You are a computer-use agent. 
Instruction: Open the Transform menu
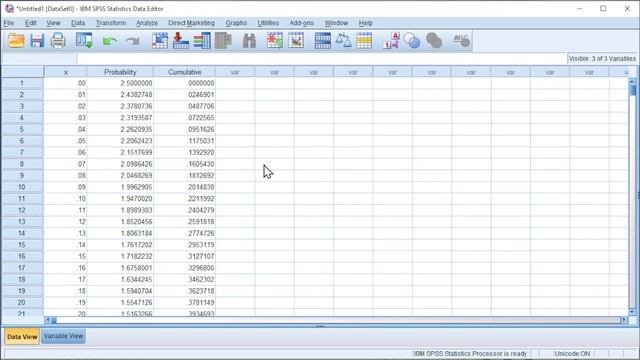point(111,23)
